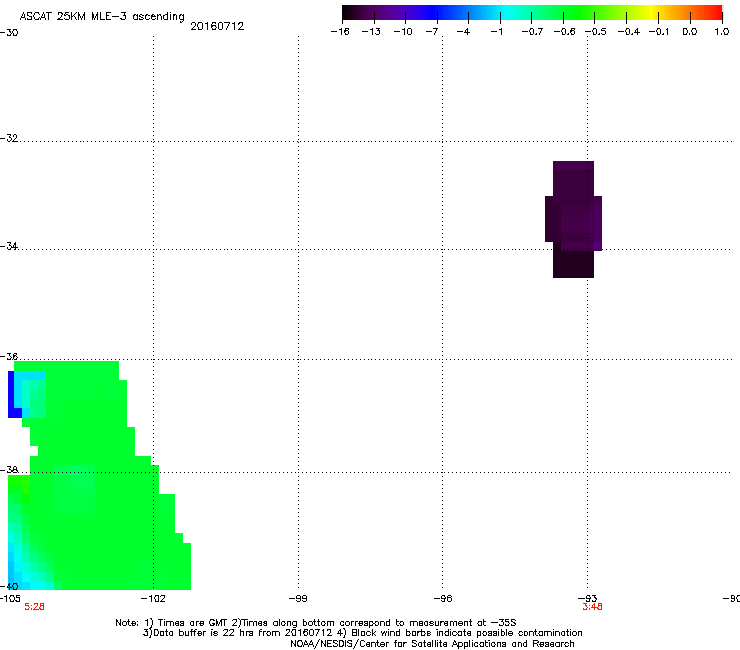This screenshot has width=740, height=650.
Task: Click the color bar label 0.0
Action: coord(690,32)
